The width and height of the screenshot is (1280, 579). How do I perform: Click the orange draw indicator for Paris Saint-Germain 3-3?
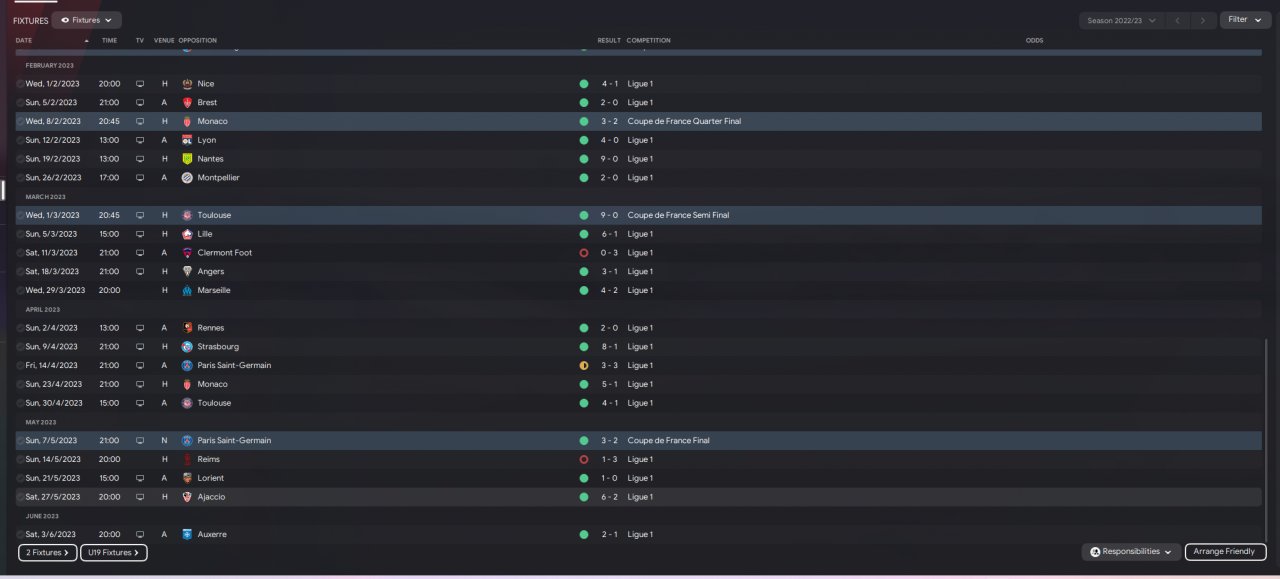584,365
